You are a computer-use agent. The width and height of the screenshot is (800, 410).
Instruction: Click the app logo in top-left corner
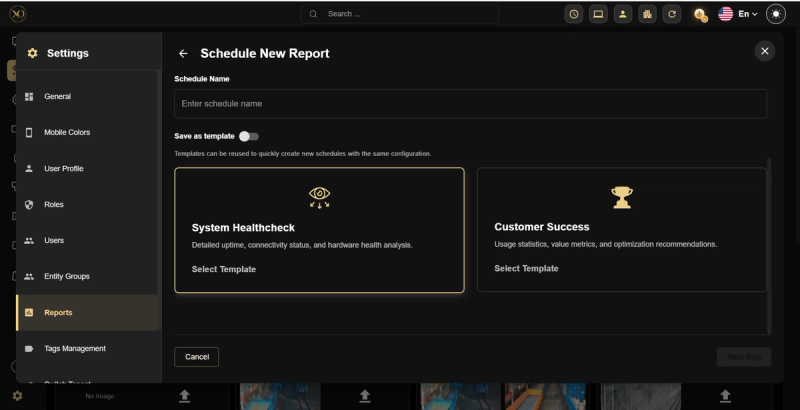pos(18,14)
